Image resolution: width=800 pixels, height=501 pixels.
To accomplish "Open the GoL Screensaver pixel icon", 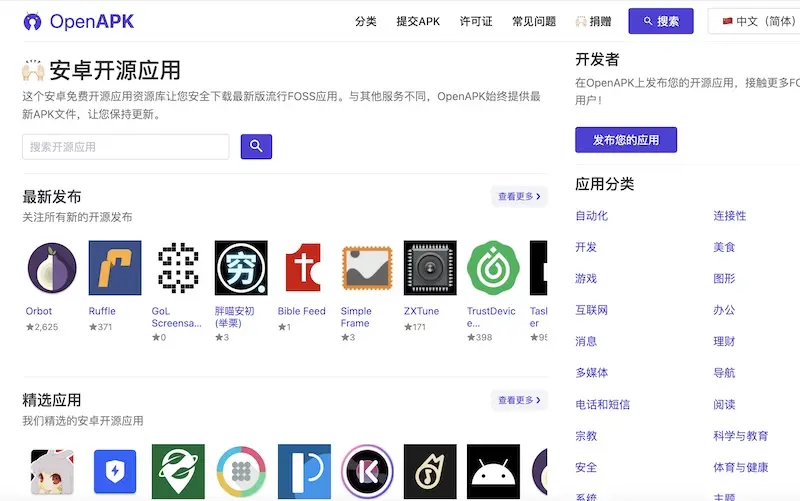I will (x=178, y=268).
